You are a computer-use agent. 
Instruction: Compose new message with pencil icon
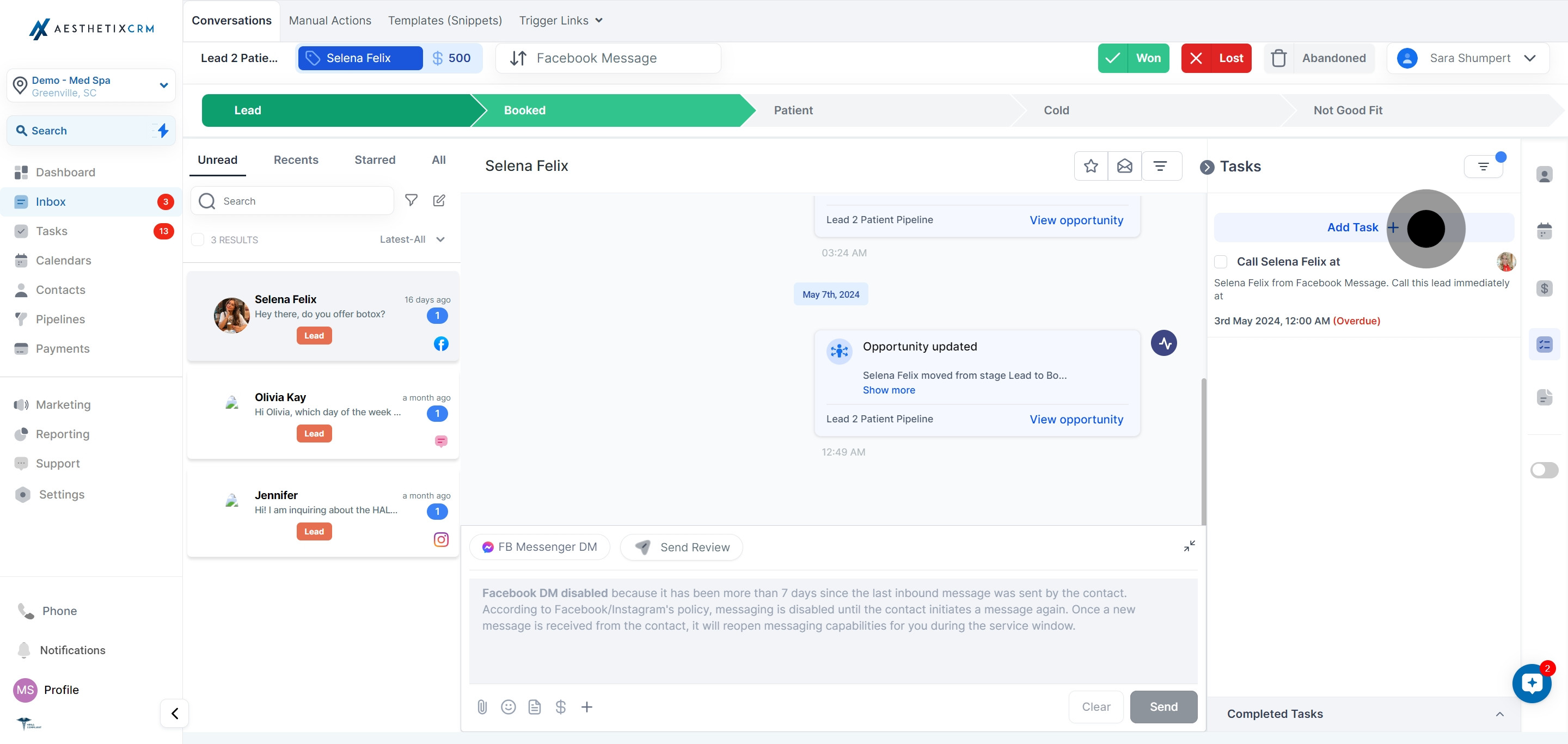(439, 200)
